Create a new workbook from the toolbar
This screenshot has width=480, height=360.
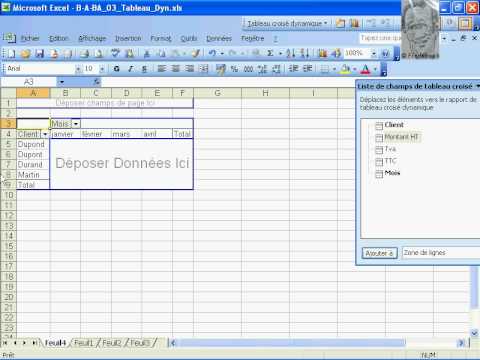[11, 53]
